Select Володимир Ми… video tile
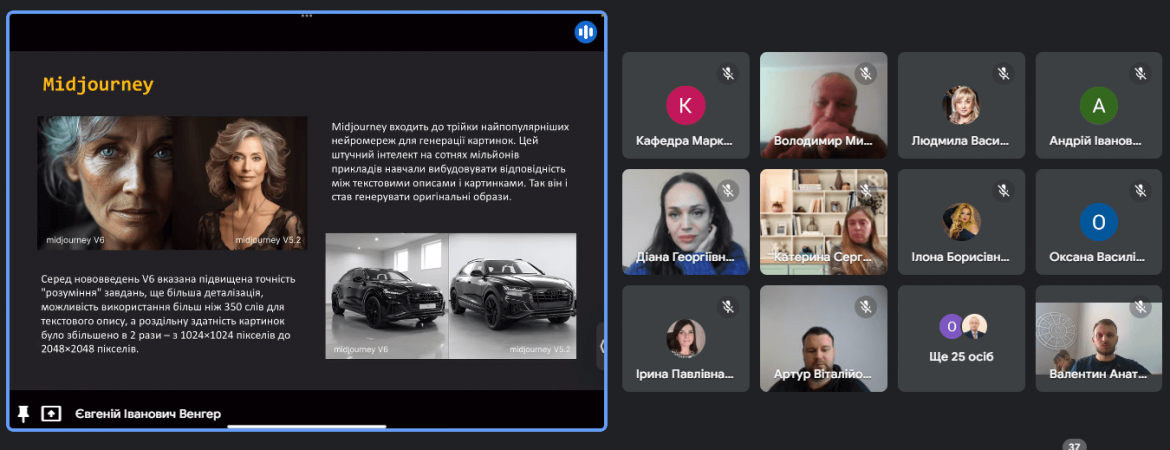This screenshot has height=450, width=1170. click(x=824, y=105)
